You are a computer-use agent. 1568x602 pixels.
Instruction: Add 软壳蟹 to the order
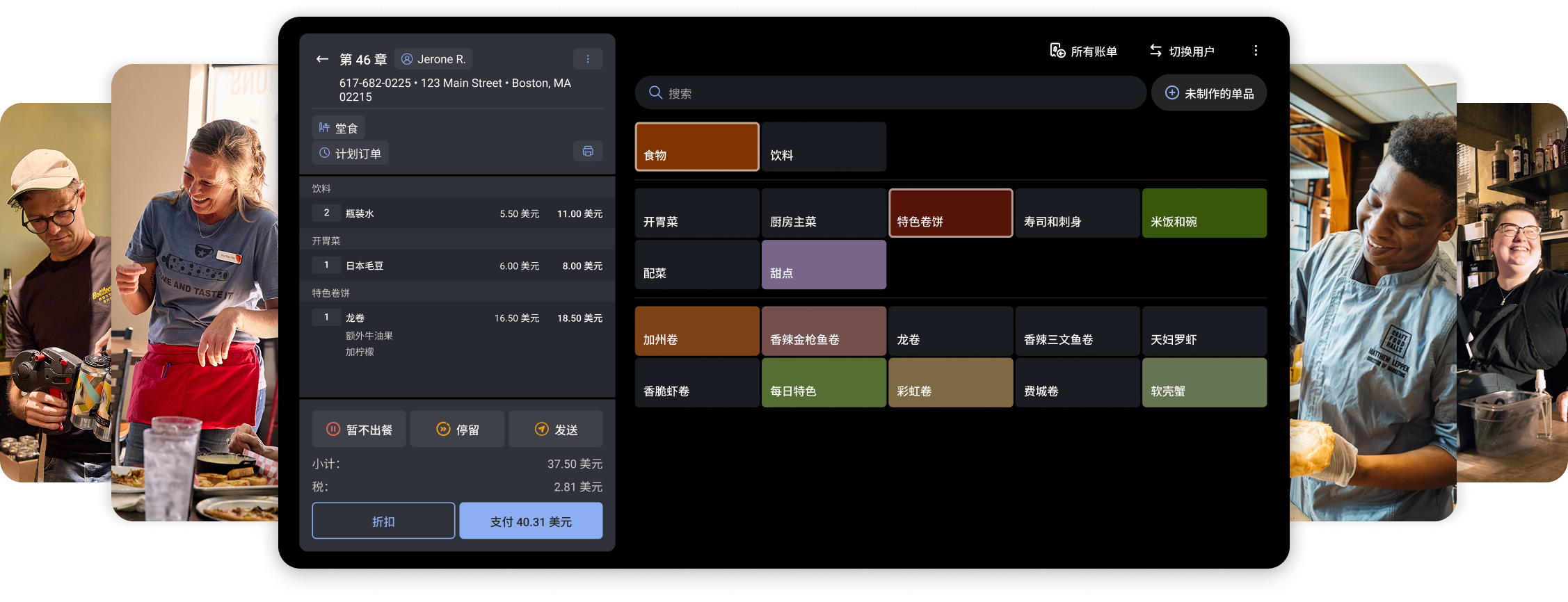(1204, 382)
